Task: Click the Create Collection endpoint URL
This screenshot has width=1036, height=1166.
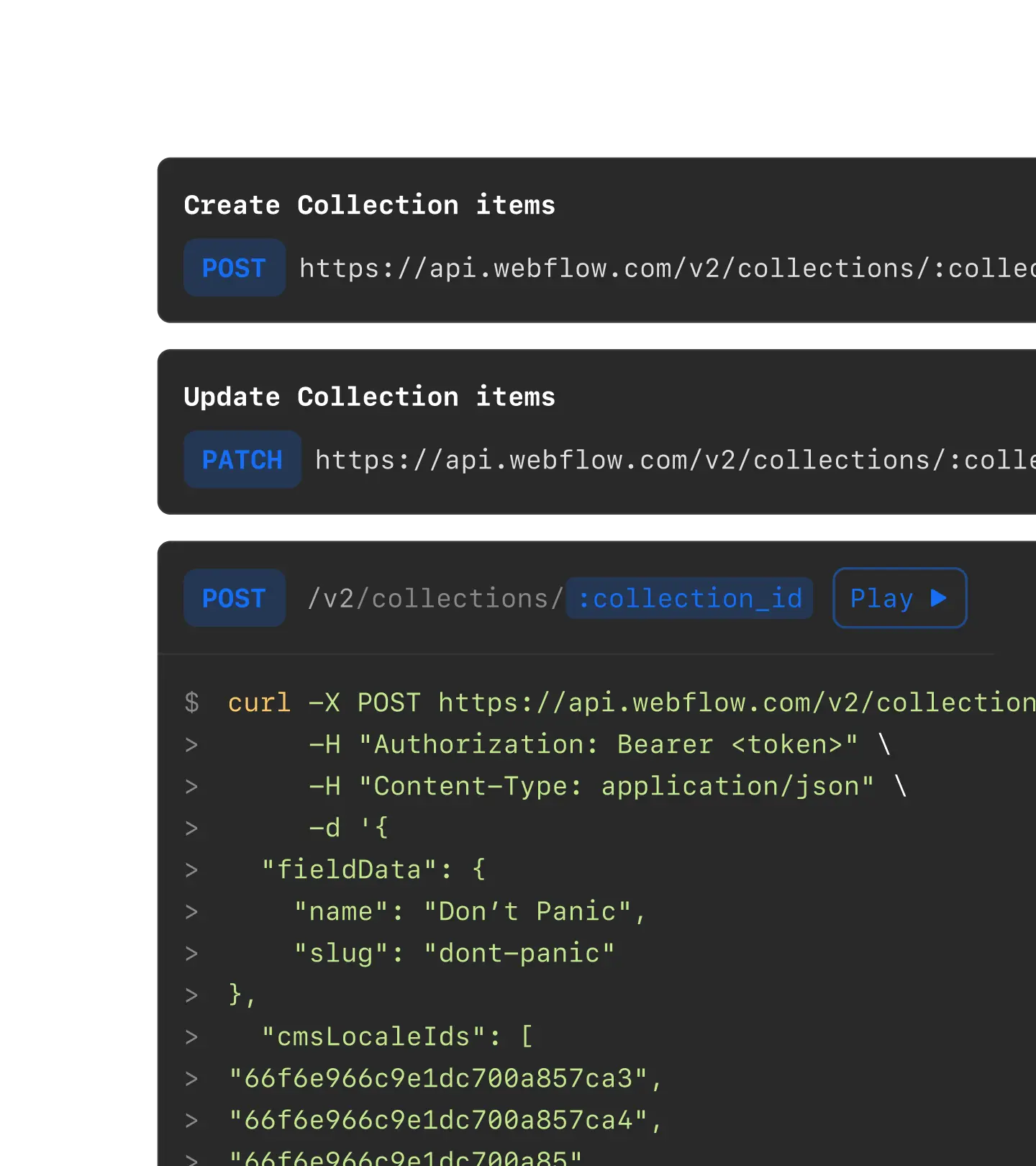Action: [x=666, y=268]
